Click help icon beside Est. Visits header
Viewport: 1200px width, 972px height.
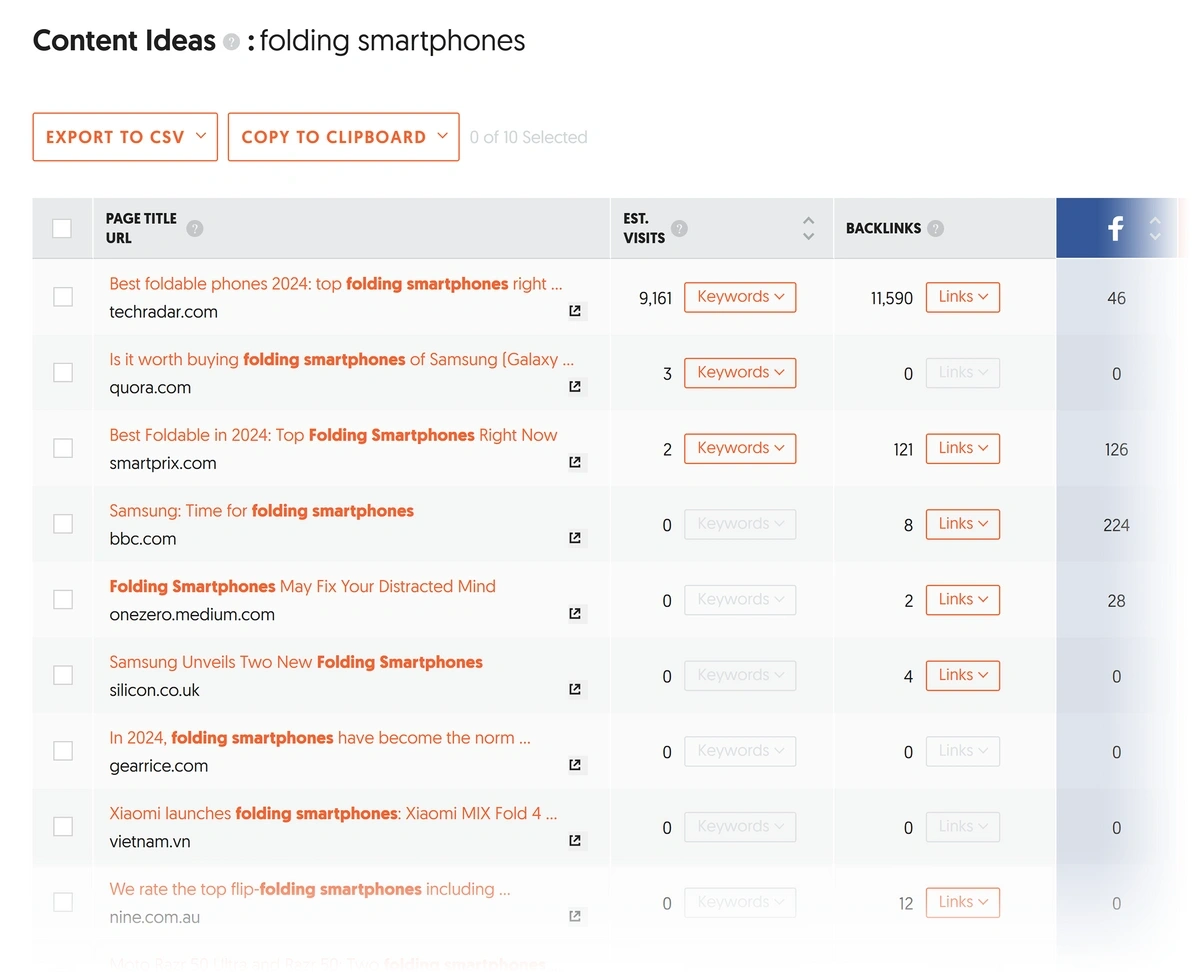tap(680, 228)
